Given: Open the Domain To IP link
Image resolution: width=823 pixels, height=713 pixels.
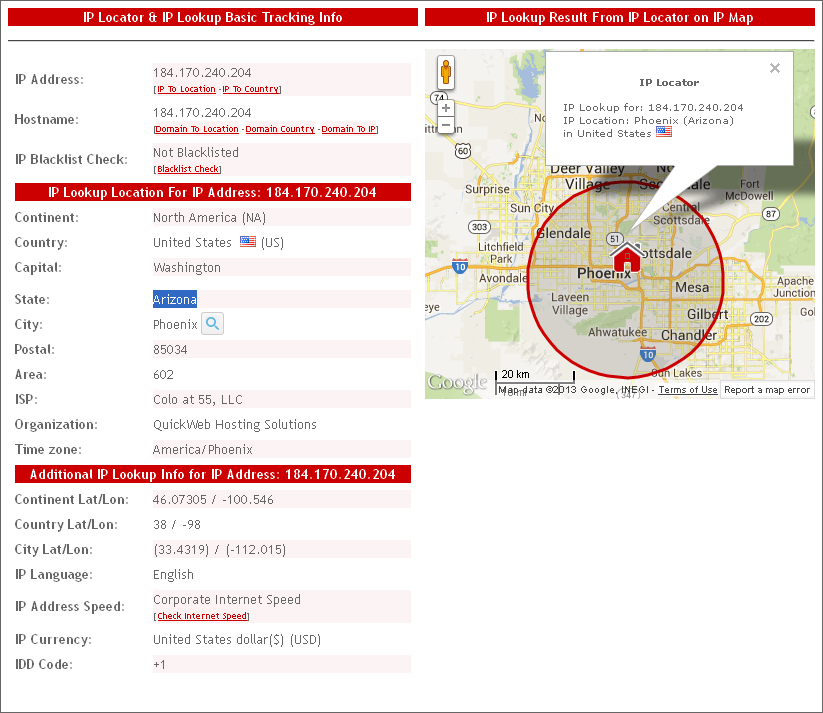Looking at the screenshot, I should point(349,129).
